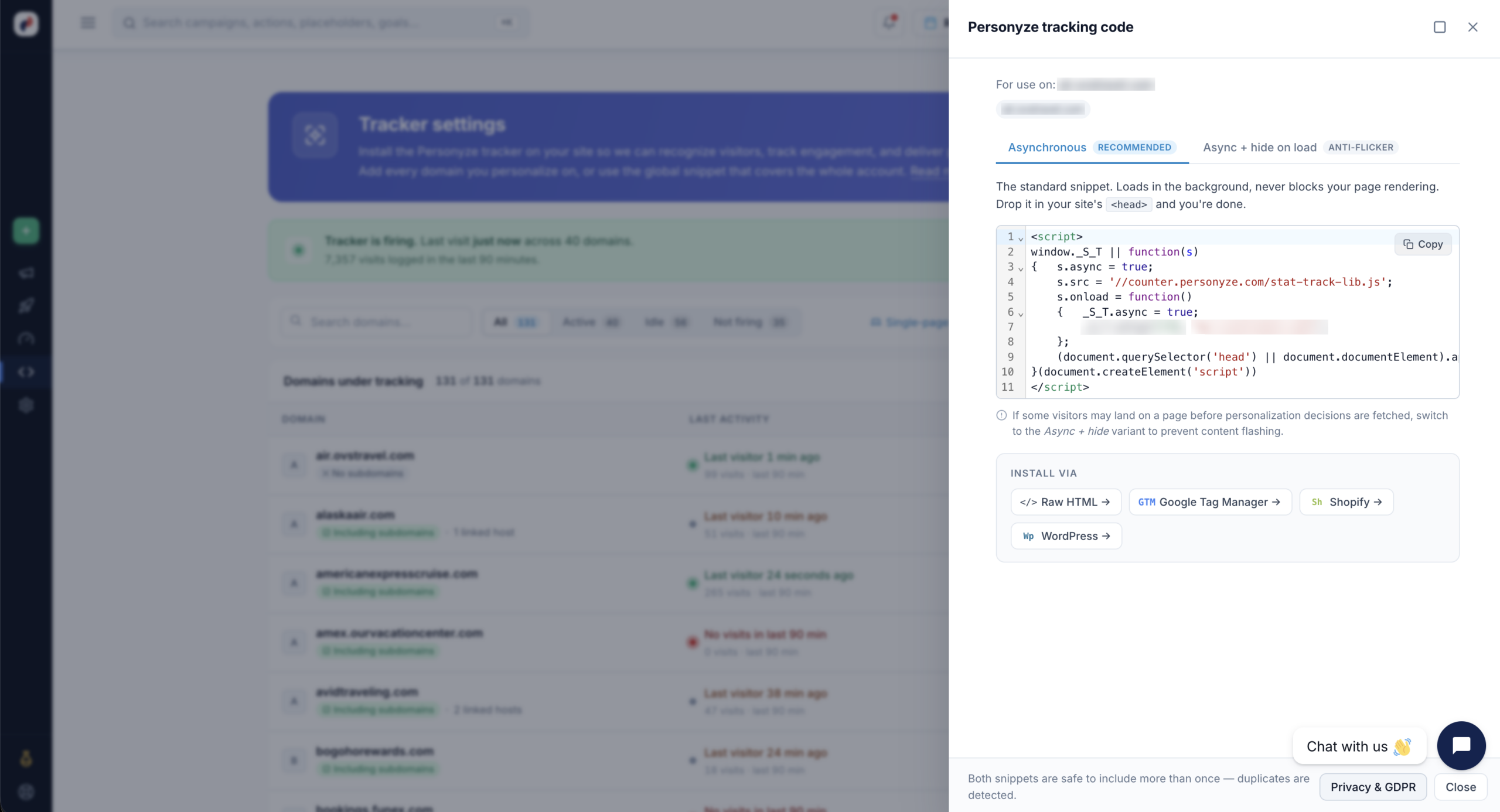Click the amex.ourvacationcenter.com domain row
1500x812 pixels.
609,642
